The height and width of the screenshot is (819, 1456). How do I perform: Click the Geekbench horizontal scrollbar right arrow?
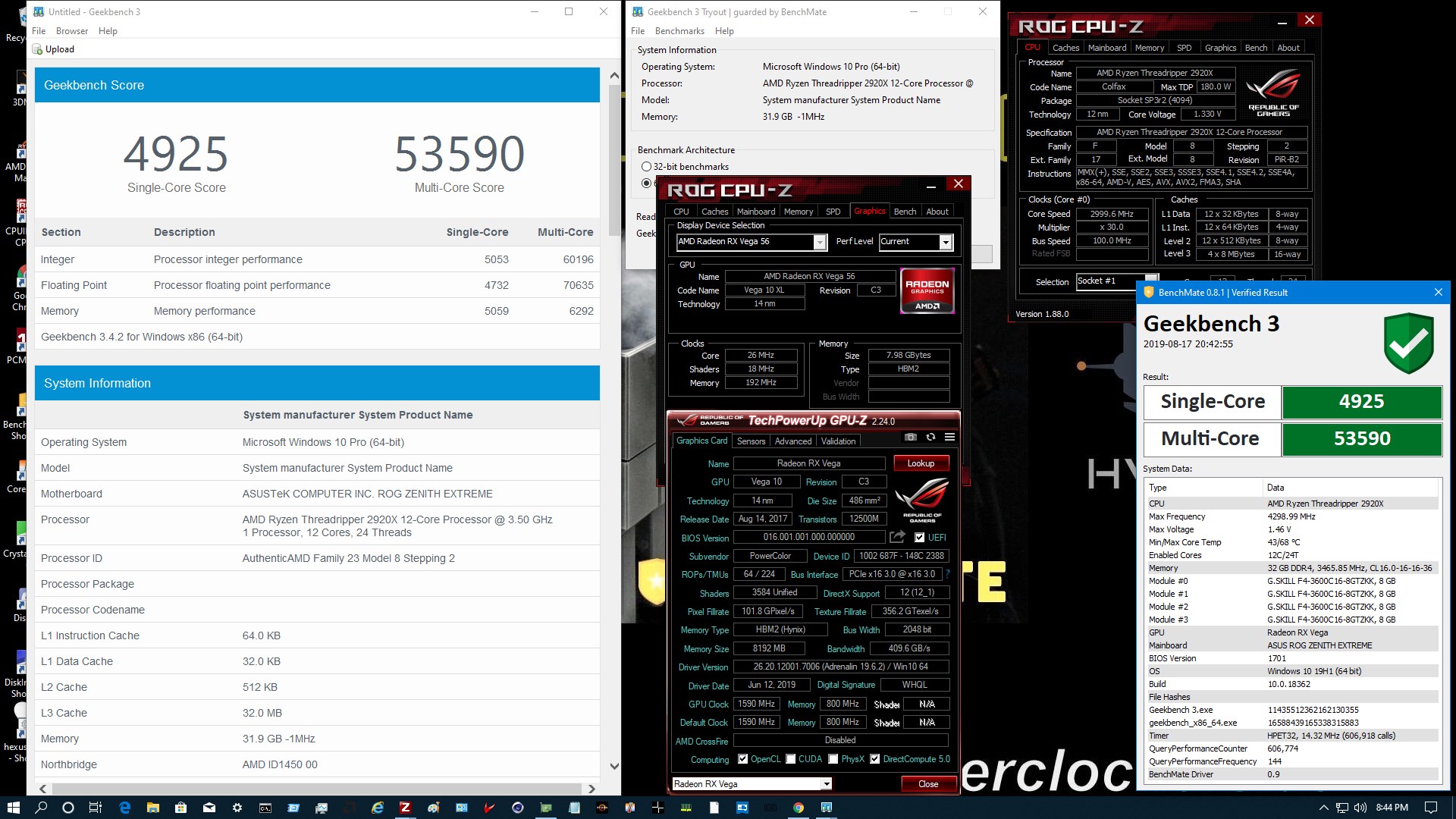point(591,789)
